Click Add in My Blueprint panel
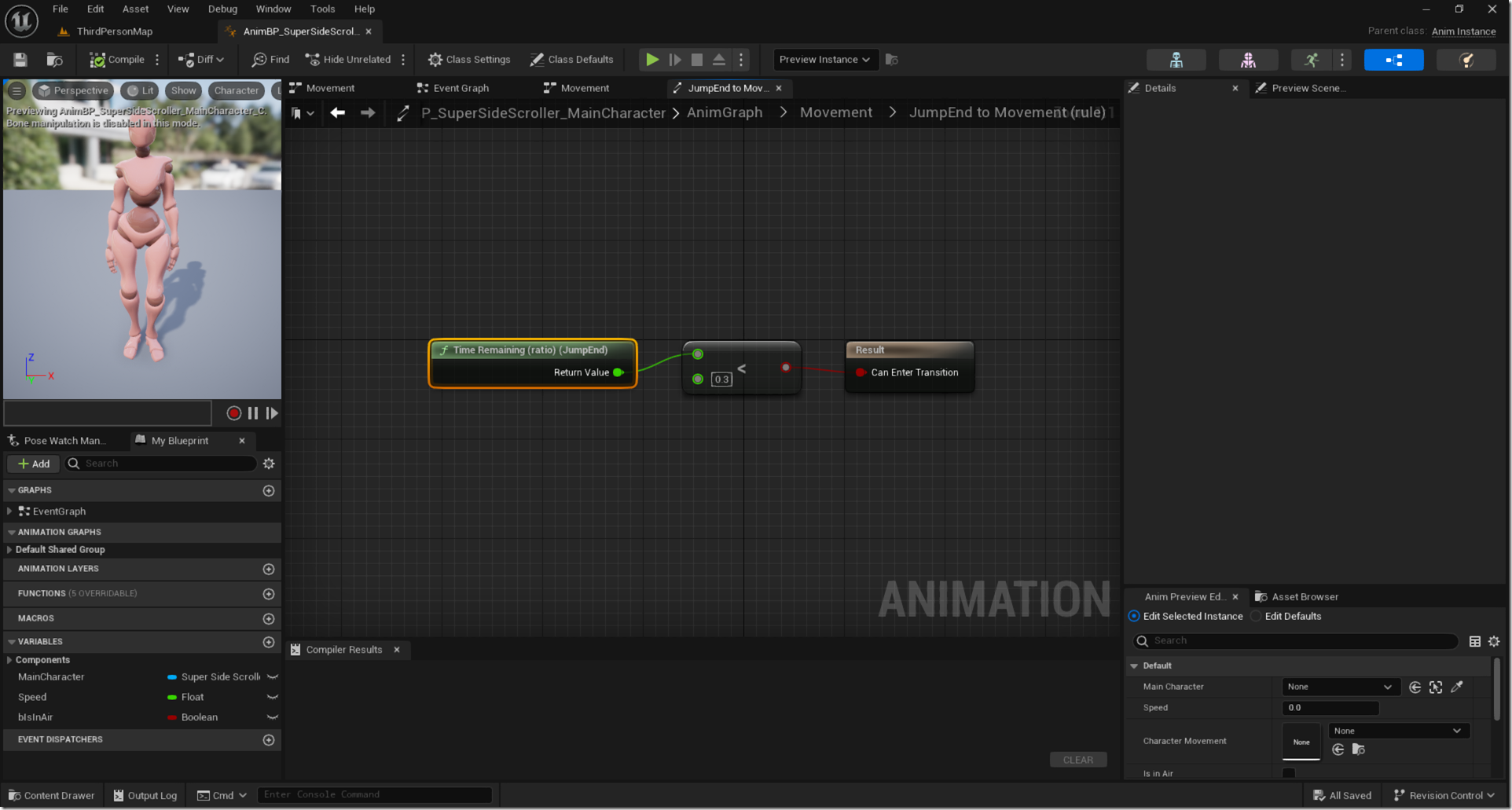Screen dimensions: 1512x810 pos(34,464)
